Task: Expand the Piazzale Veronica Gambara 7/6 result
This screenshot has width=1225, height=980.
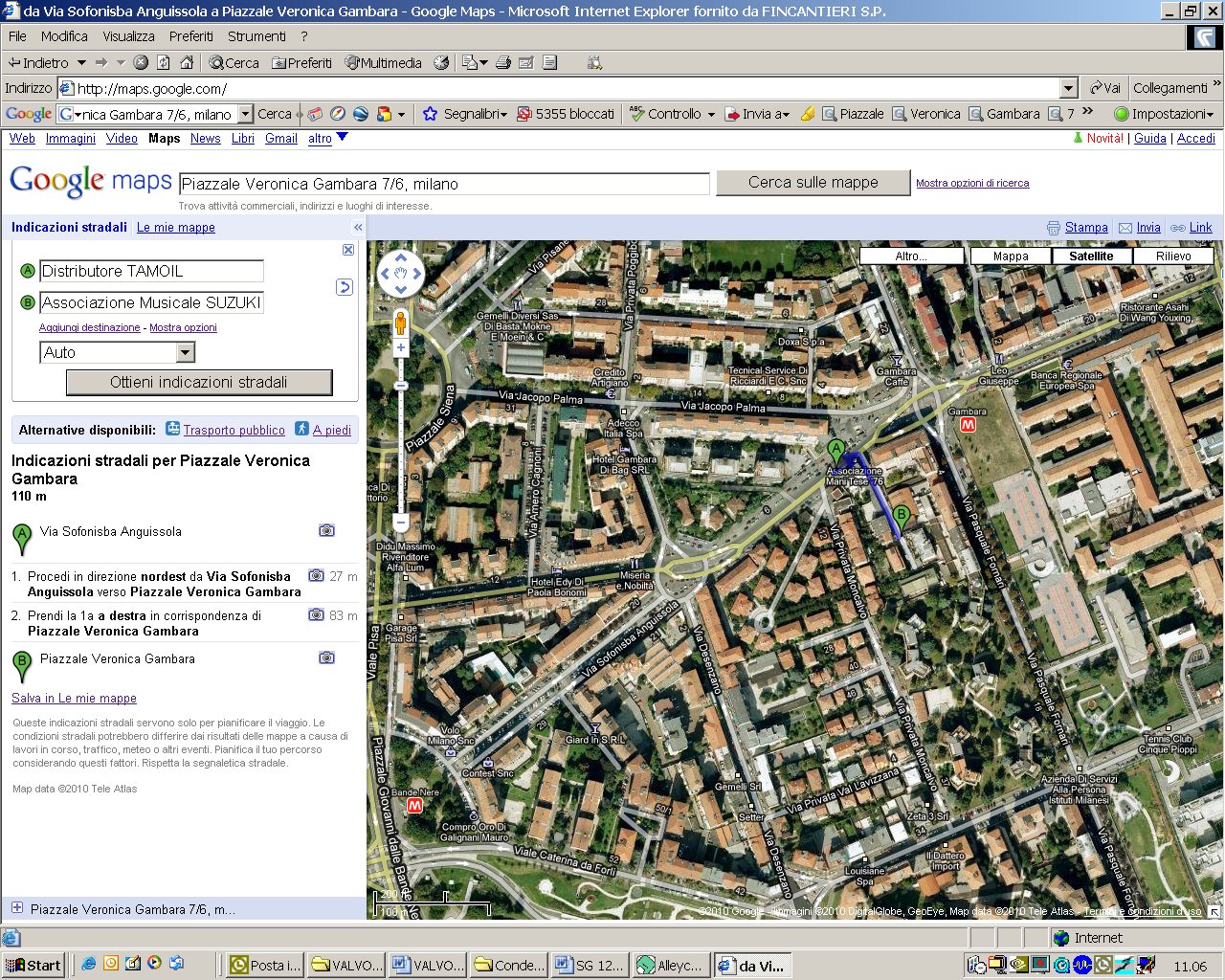Action: pos(17,908)
